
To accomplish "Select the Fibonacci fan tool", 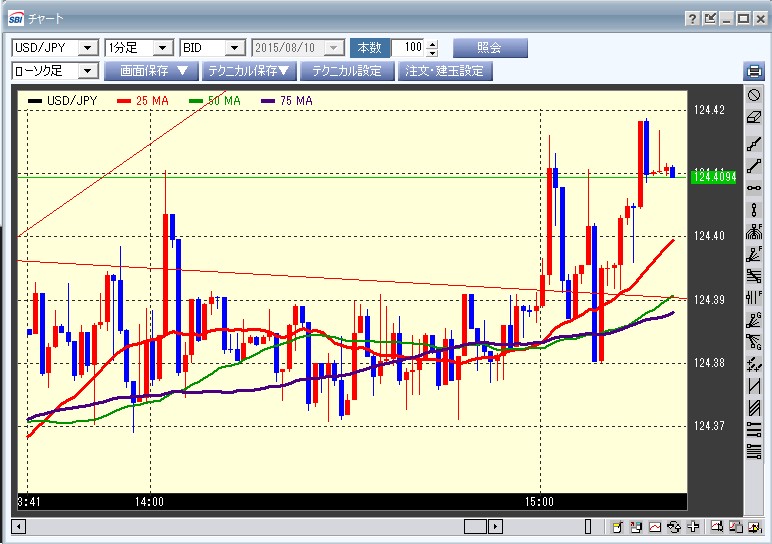I will [x=754, y=254].
